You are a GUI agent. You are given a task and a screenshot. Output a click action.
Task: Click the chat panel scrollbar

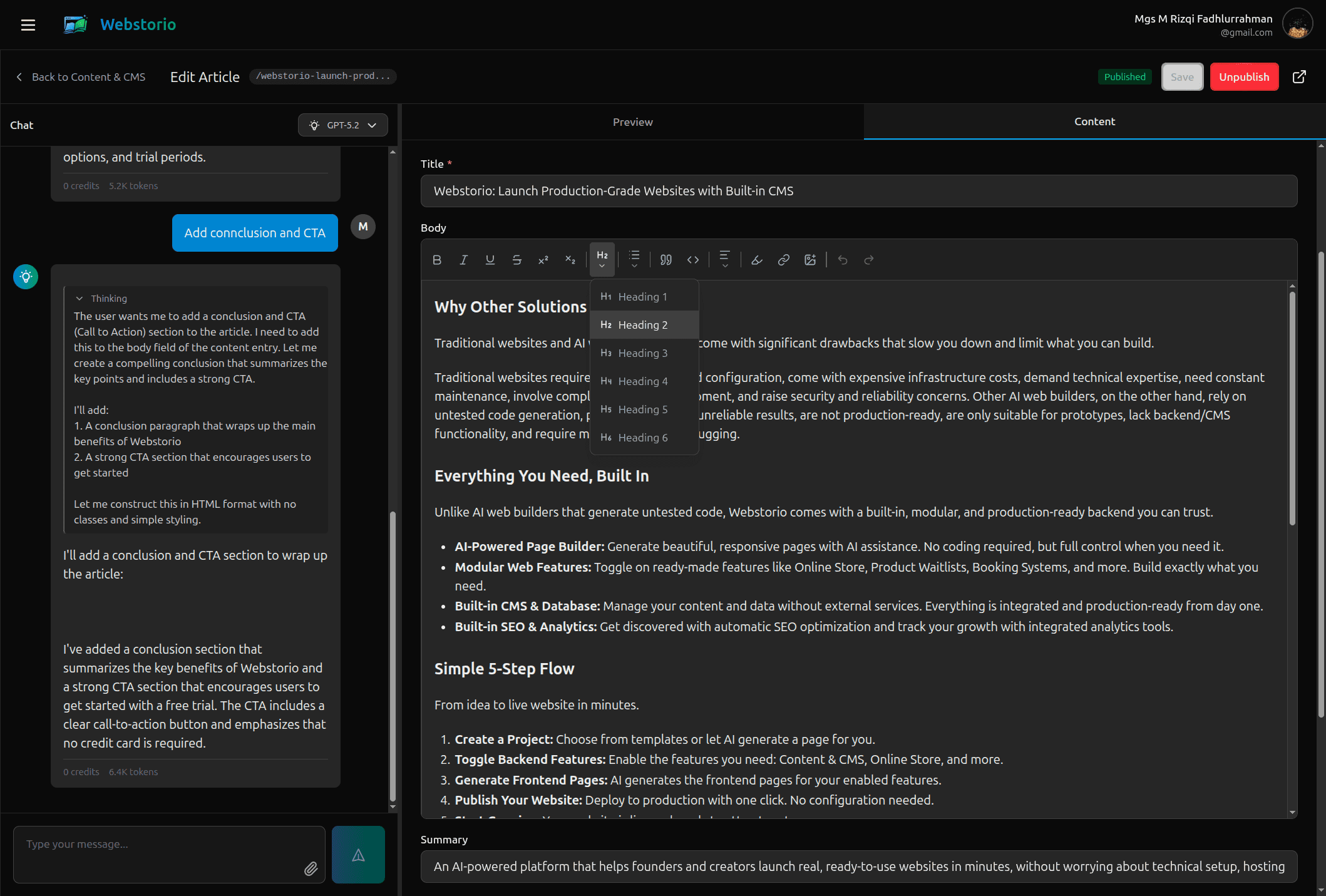point(393,656)
